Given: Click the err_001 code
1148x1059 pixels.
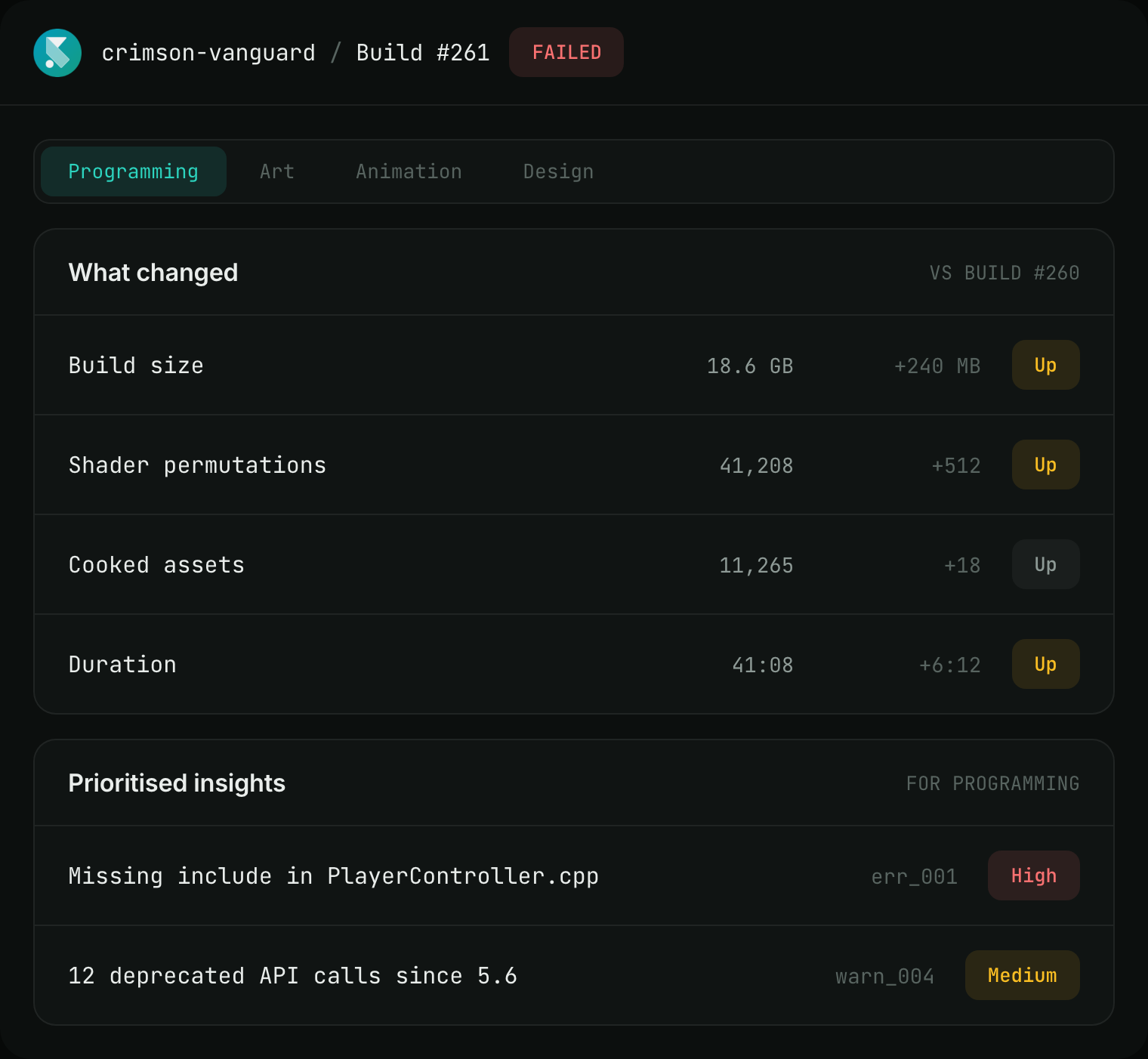Looking at the screenshot, I should 915,876.
